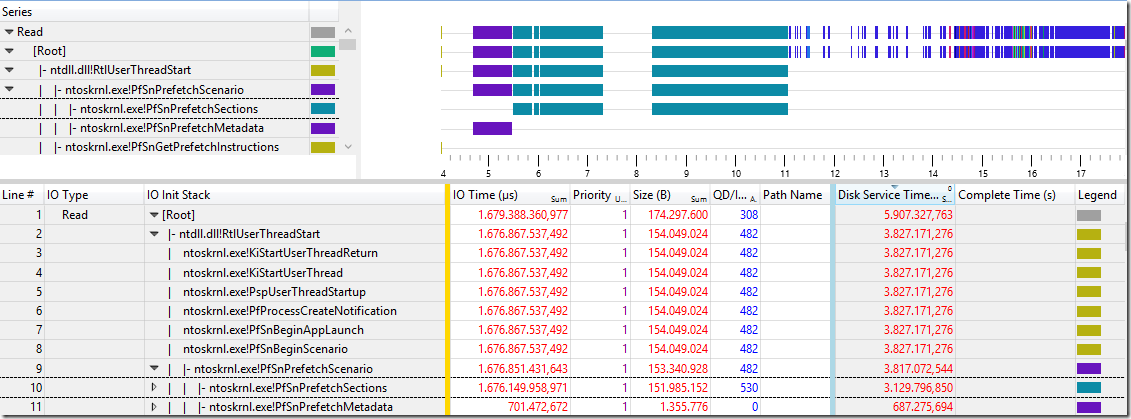This screenshot has height=419, width=1131.
Task: Collapse PfSnPrefetchScenario on table line 9
Action: pos(154,369)
